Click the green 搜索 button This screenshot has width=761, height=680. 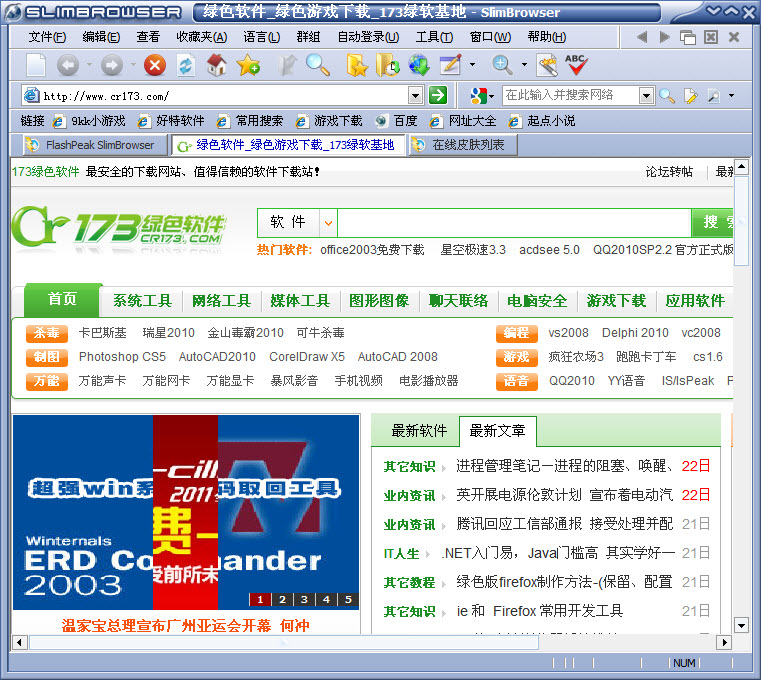(712, 222)
